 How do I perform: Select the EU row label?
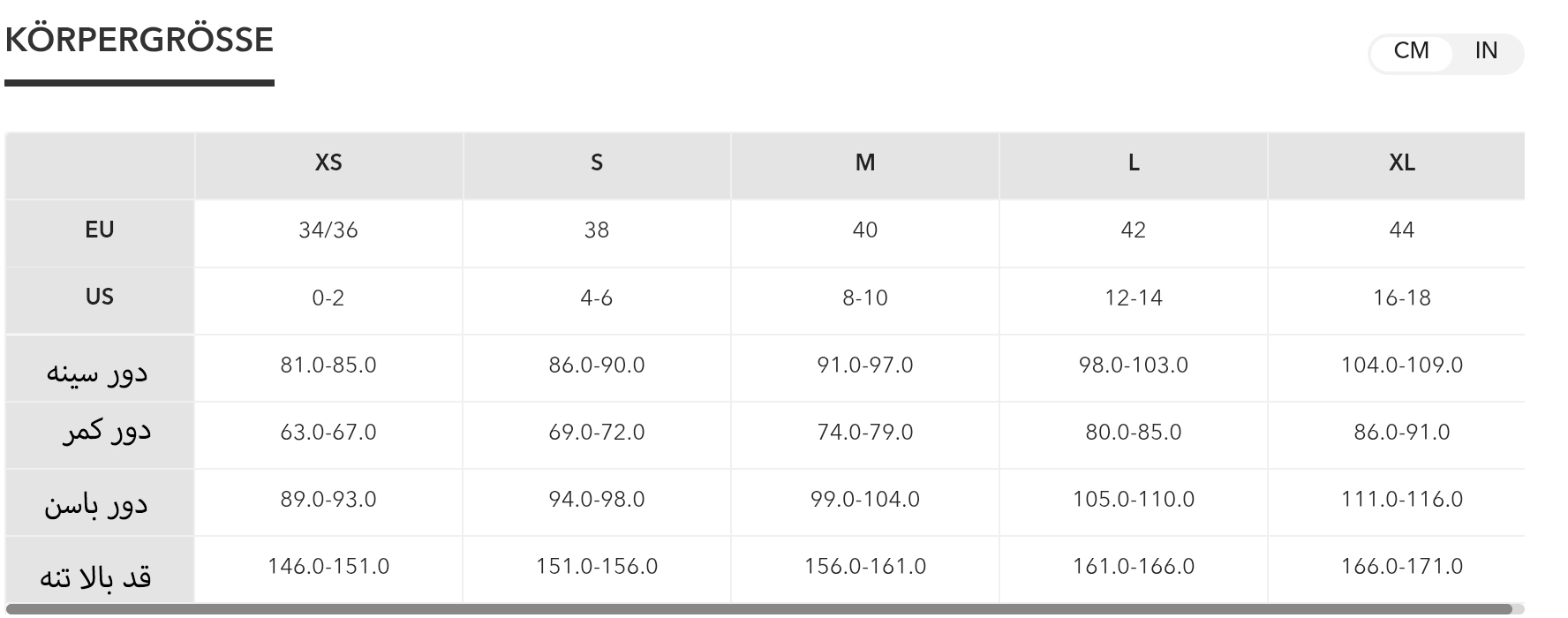100,230
